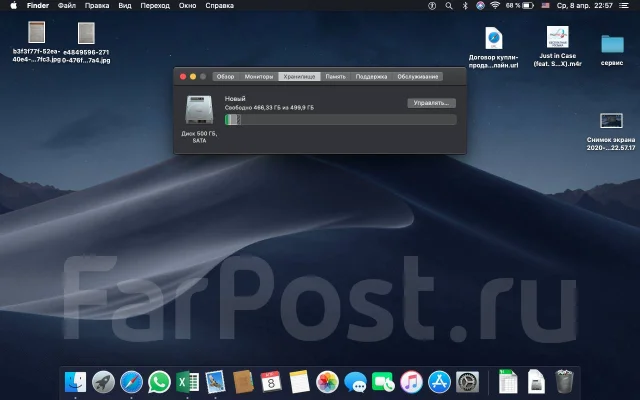Viewport: 640px width, 400px height.
Task: Open the spreadsheet document in Dock
Action: [508, 382]
